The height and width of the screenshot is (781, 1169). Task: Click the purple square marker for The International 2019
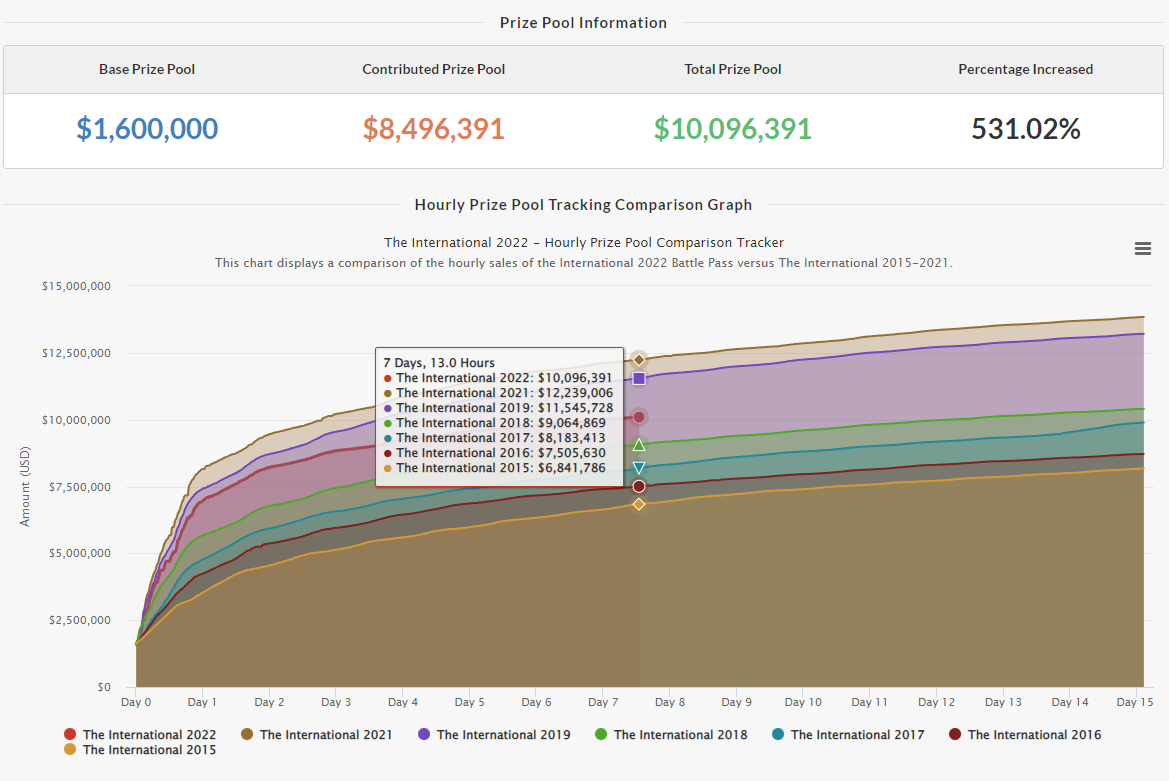tap(638, 378)
